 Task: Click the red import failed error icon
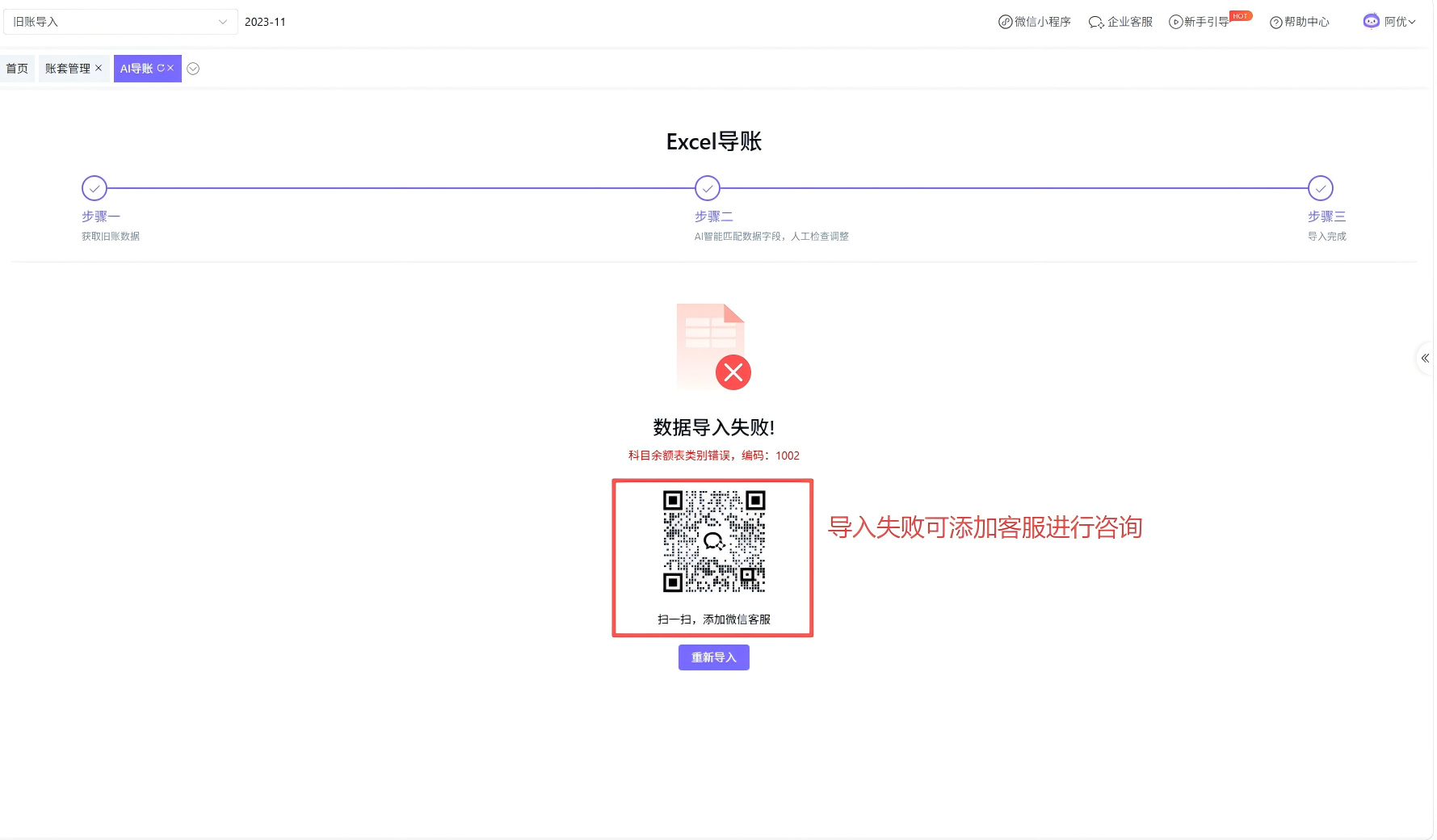(x=733, y=372)
